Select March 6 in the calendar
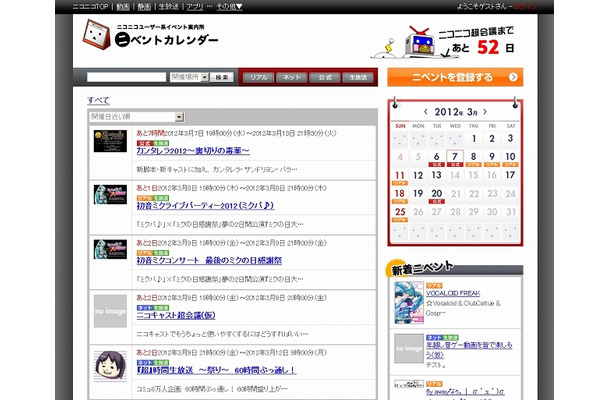The width and height of the screenshot is (610, 400). click(x=436, y=158)
